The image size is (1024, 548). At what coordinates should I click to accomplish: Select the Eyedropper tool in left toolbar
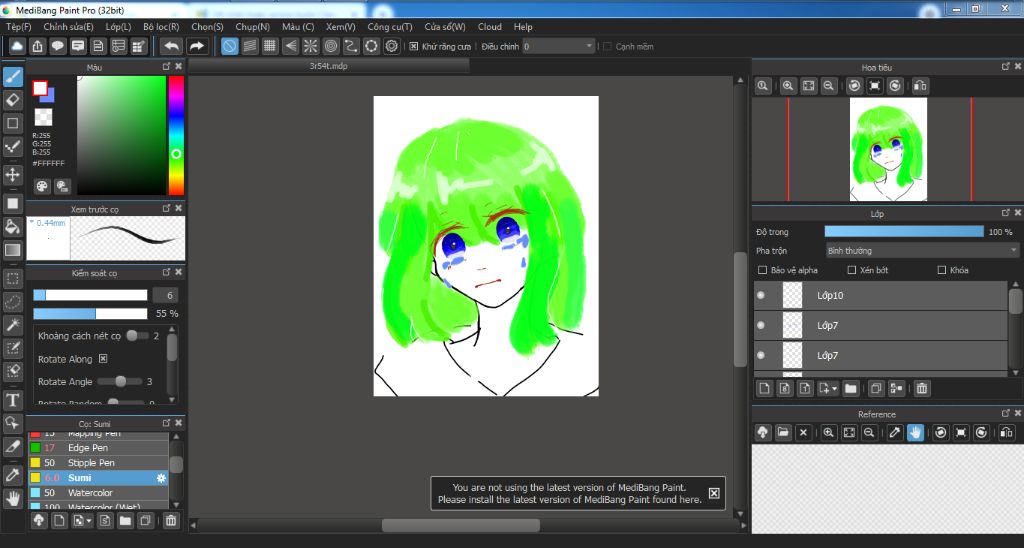pyautogui.click(x=12, y=475)
